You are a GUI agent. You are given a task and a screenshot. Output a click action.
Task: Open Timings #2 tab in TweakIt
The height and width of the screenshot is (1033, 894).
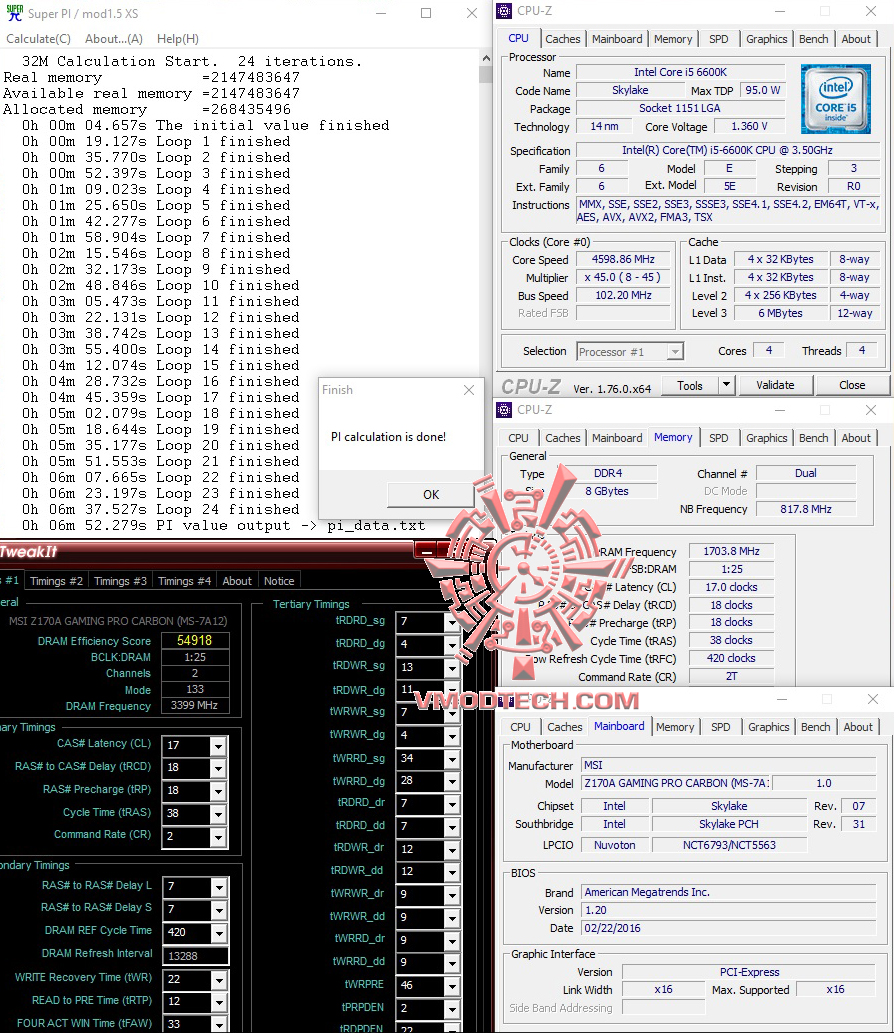pos(57,581)
